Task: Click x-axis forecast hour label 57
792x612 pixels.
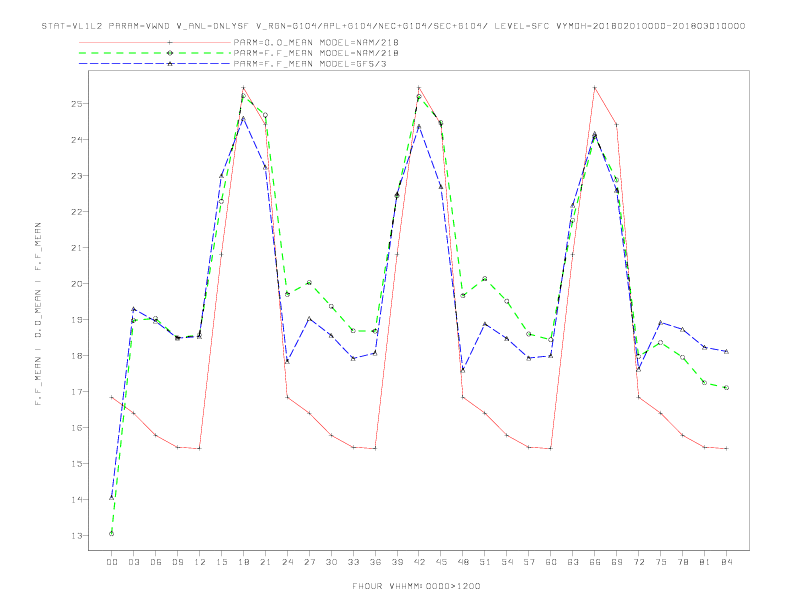Action: coord(529,562)
